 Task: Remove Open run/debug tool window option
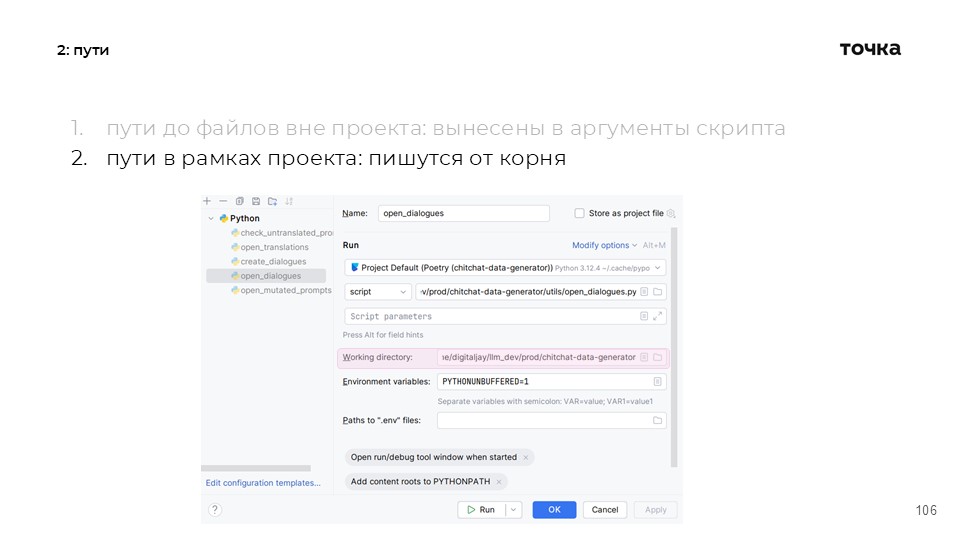526,457
